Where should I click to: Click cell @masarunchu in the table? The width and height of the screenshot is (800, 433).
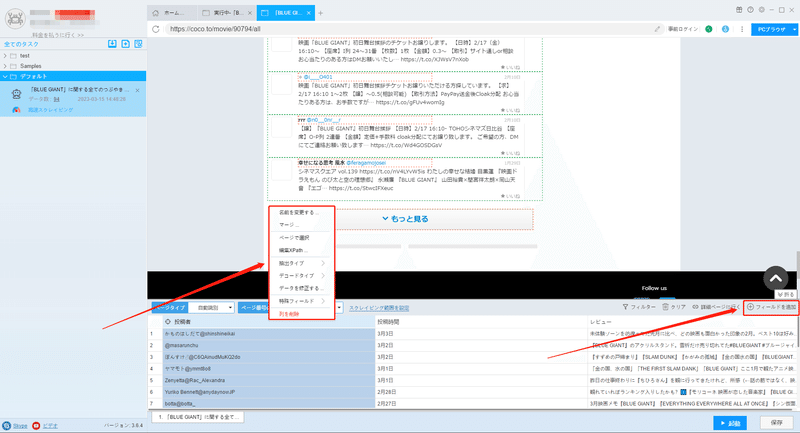[x=269, y=345]
